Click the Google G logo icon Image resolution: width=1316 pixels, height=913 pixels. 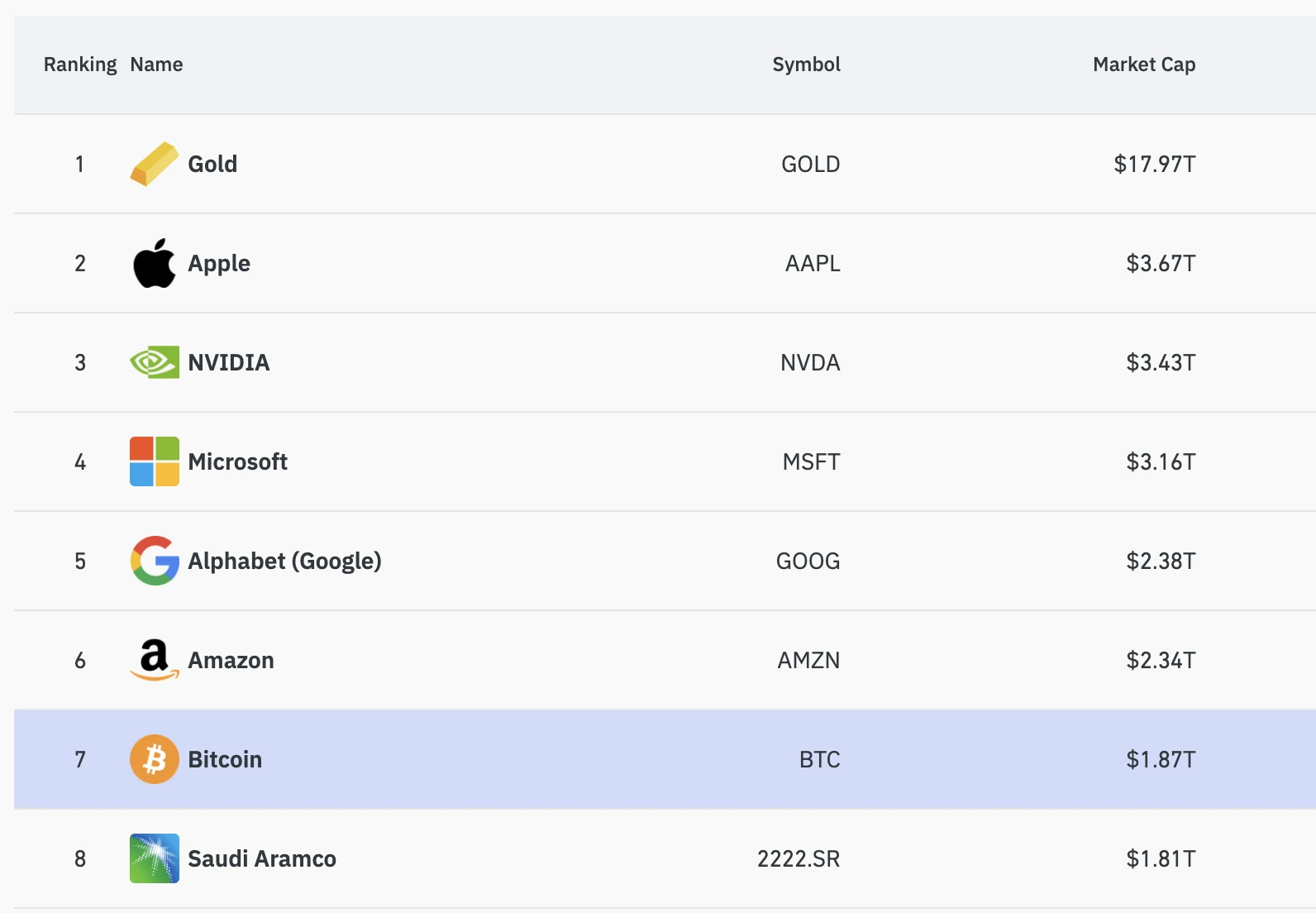(155, 561)
